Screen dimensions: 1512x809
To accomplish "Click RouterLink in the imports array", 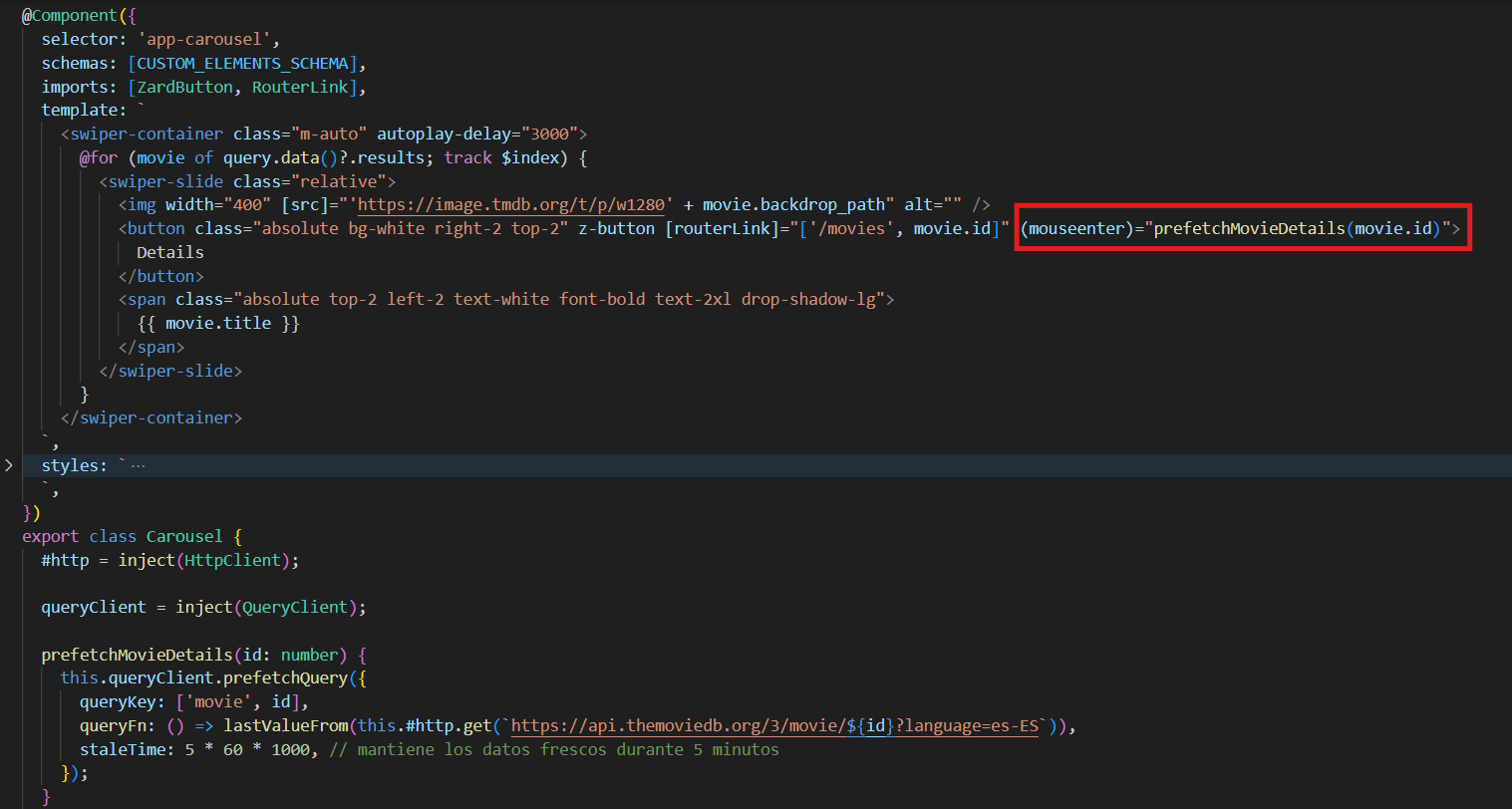I will click(x=300, y=87).
